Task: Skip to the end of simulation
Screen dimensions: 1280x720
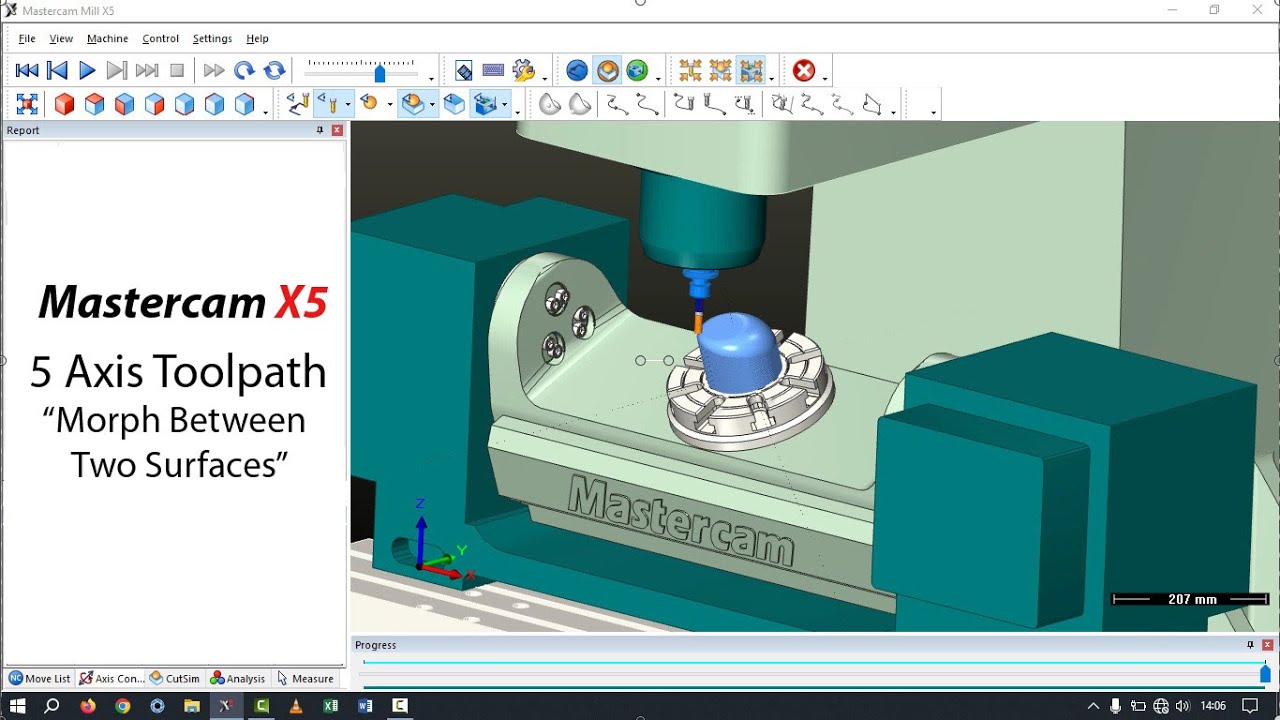Action: (x=147, y=70)
